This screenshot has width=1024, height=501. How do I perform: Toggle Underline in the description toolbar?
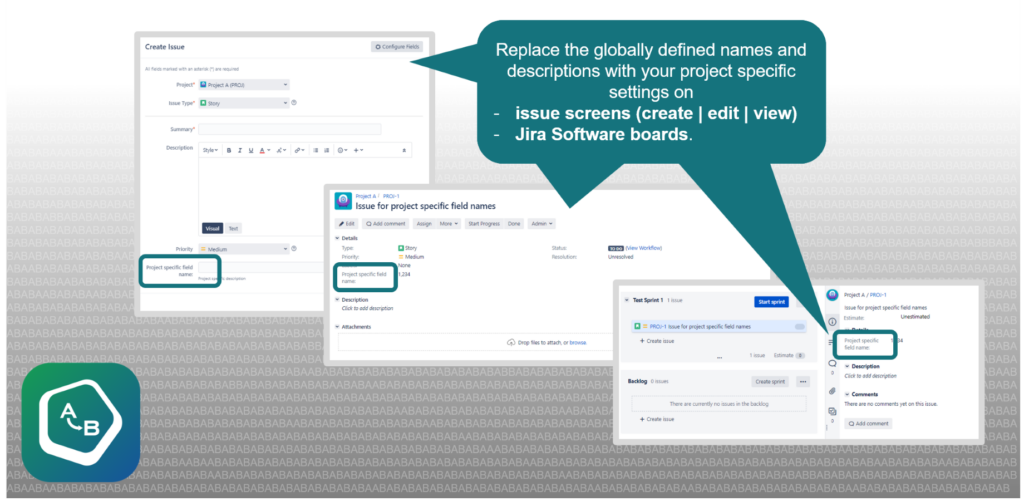pyautogui.click(x=251, y=150)
